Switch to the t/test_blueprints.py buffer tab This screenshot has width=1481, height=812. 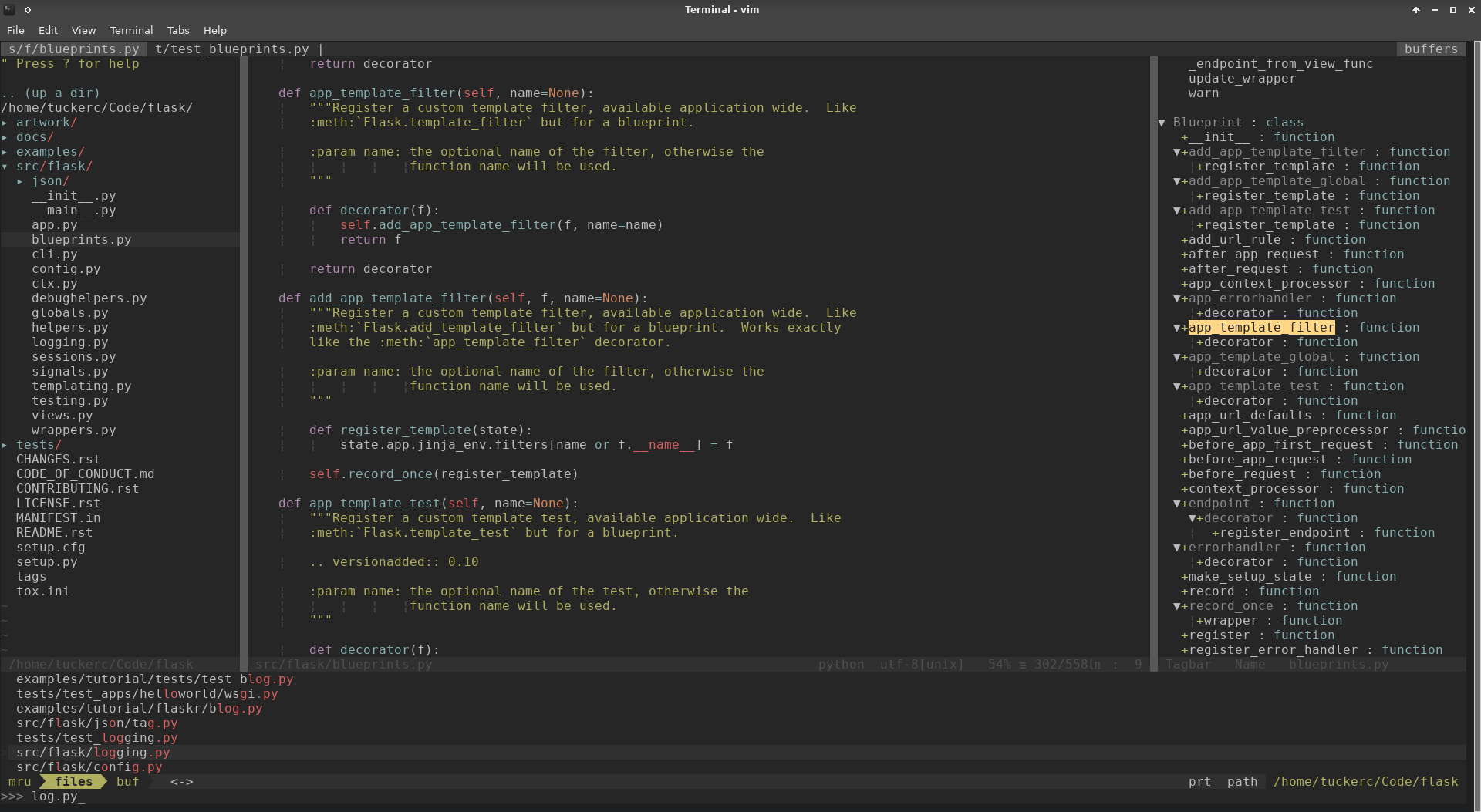click(231, 49)
